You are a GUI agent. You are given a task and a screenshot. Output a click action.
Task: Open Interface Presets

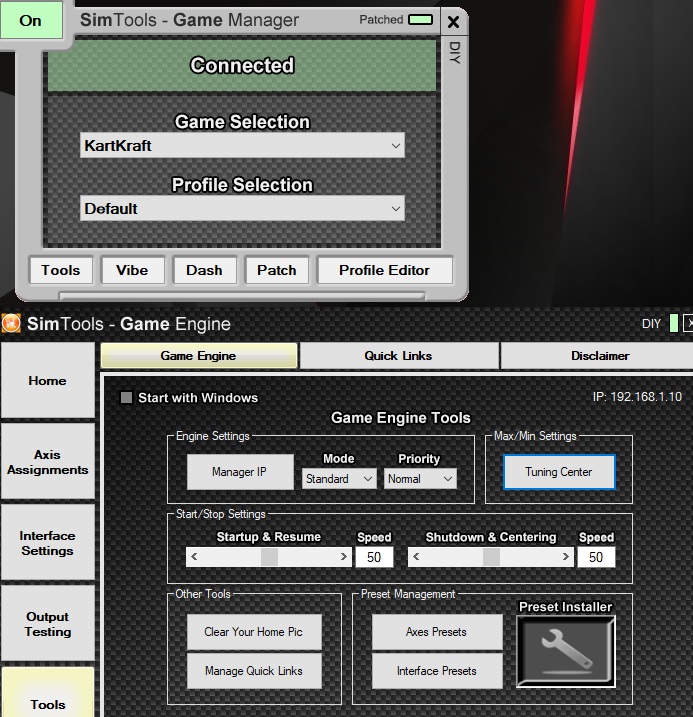click(x=437, y=671)
